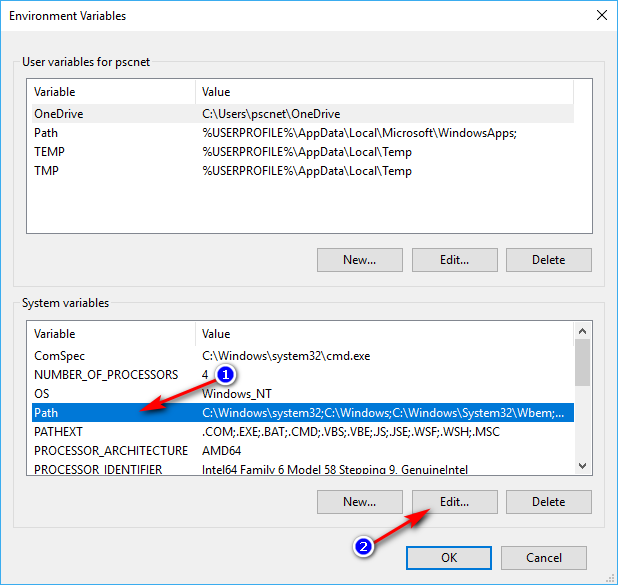
Task: Click New button under user variables
Action: tap(359, 260)
